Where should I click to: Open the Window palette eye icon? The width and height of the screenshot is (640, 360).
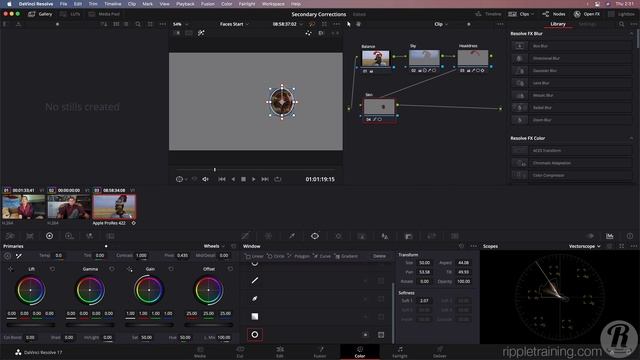coord(315,236)
